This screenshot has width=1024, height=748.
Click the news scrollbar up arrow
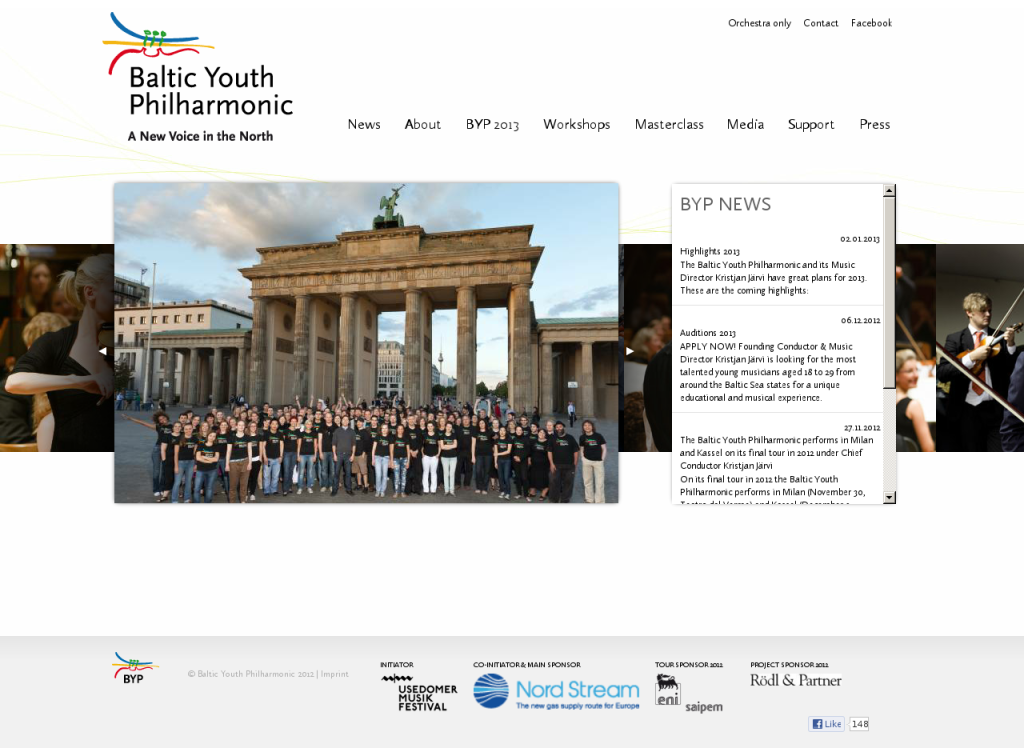(889, 190)
